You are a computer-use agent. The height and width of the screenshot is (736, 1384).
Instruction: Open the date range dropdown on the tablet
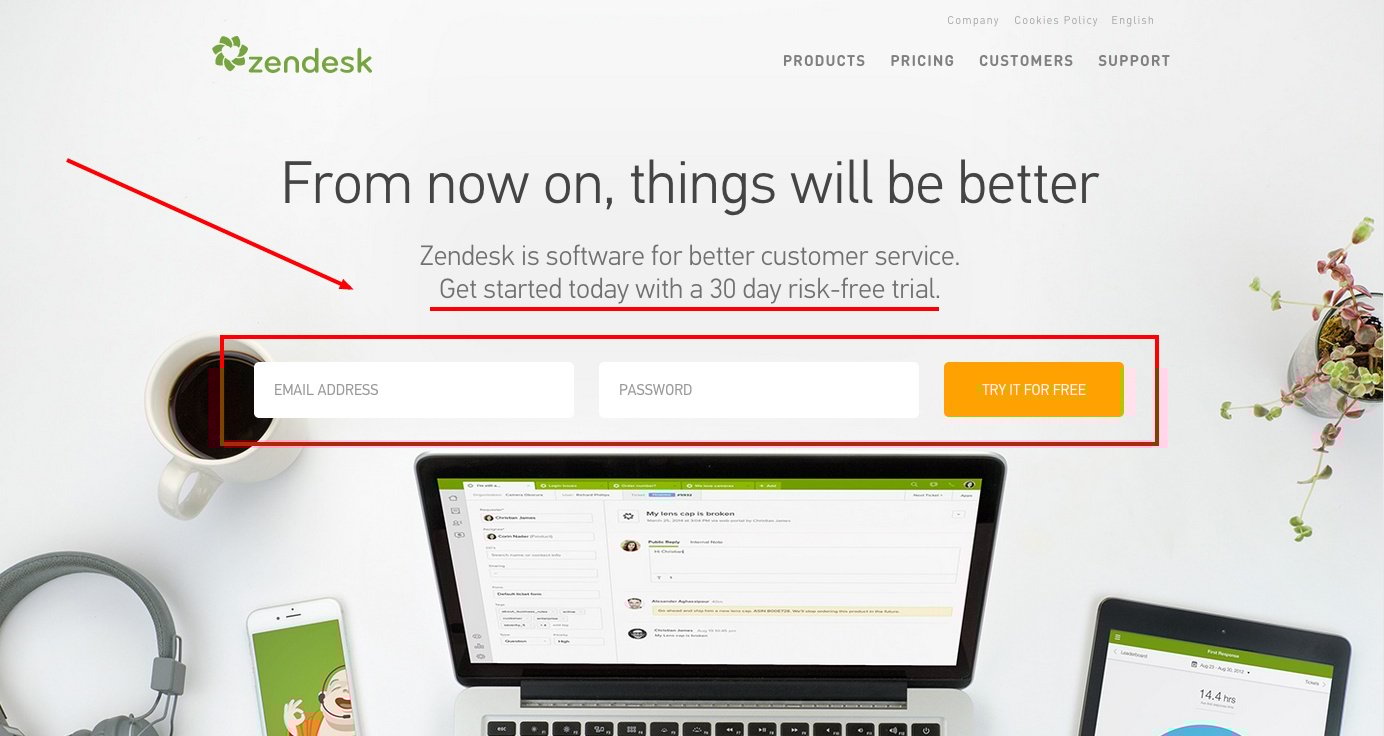pos(1219,668)
